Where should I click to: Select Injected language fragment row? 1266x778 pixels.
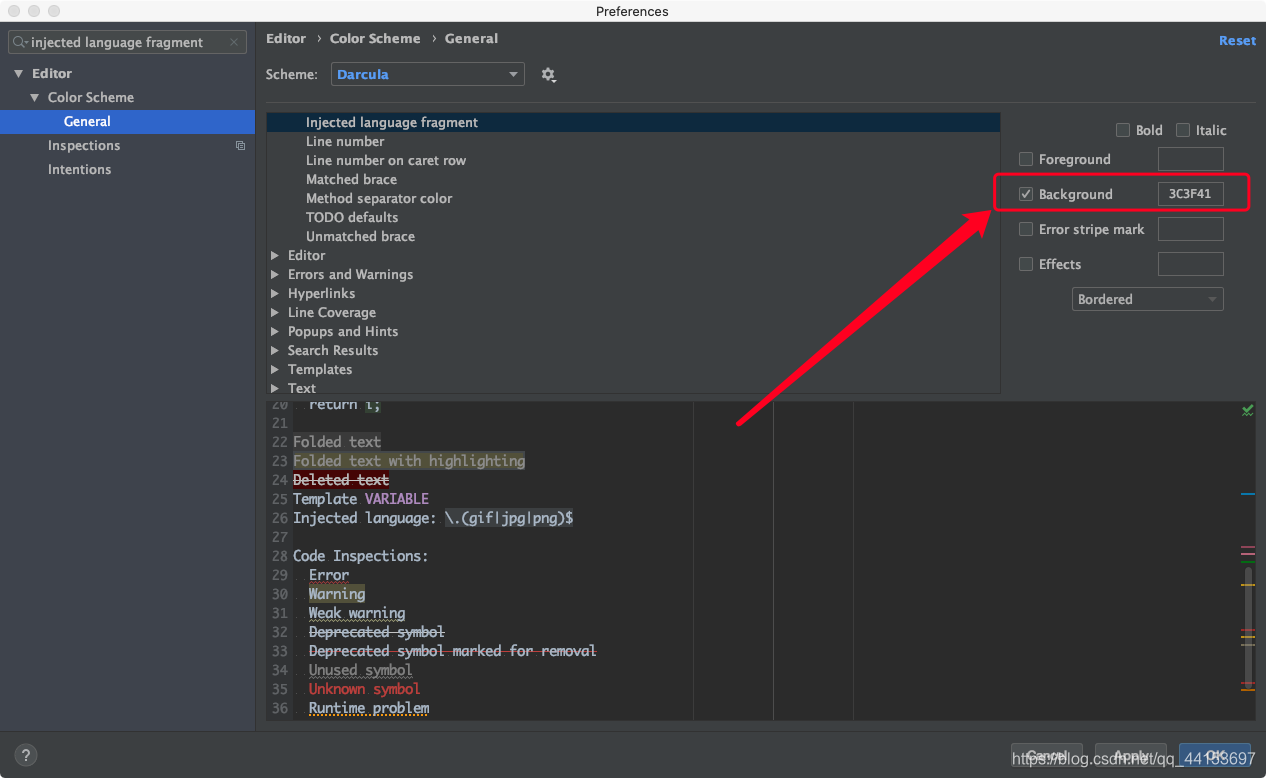pyautogui.click(x=633, y=122)
